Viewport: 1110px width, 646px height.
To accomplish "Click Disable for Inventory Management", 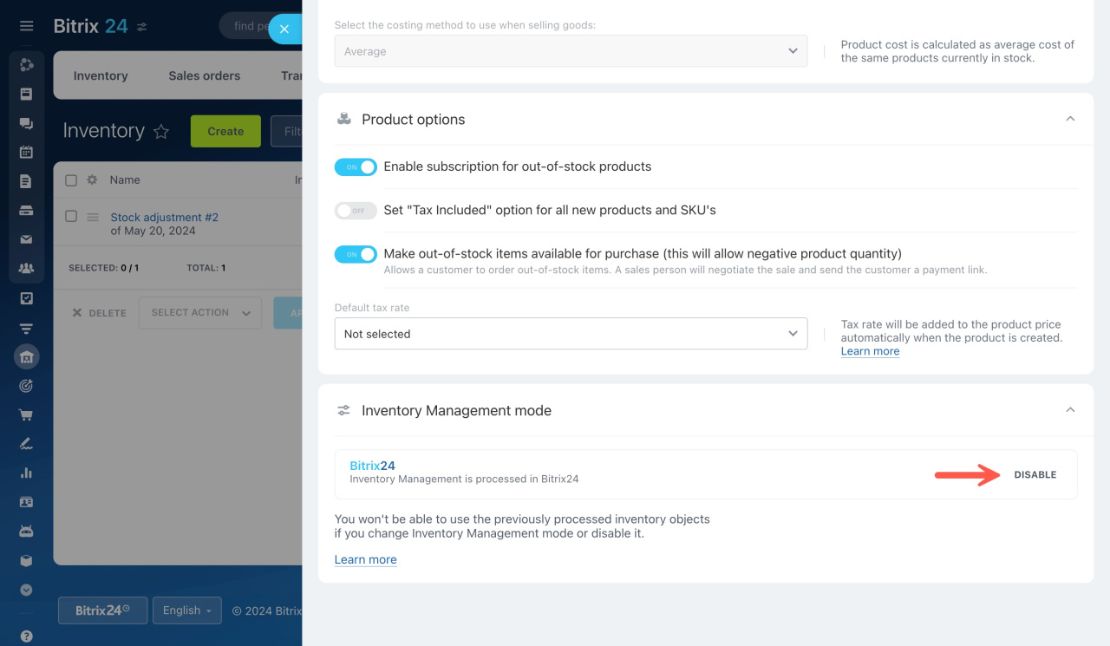I will (x=1035, y=475).
